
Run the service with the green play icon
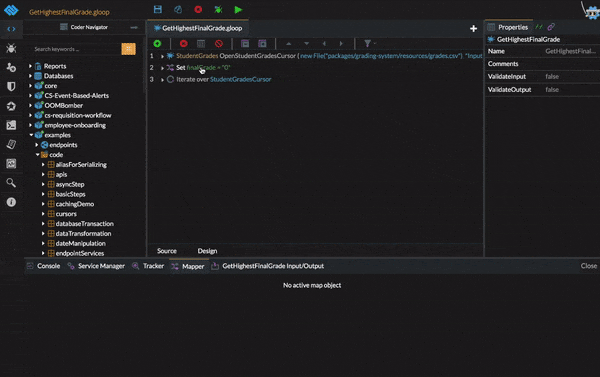238,10
